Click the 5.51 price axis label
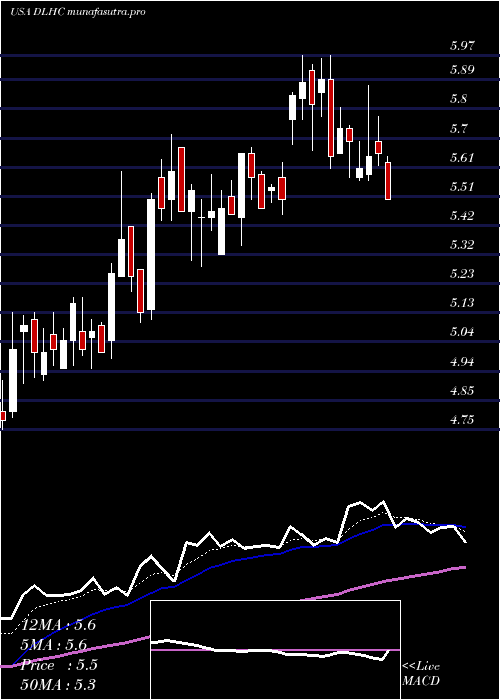The height and width of the screenshot is (700, 500). pyautogui.click(x=462, y=187)
